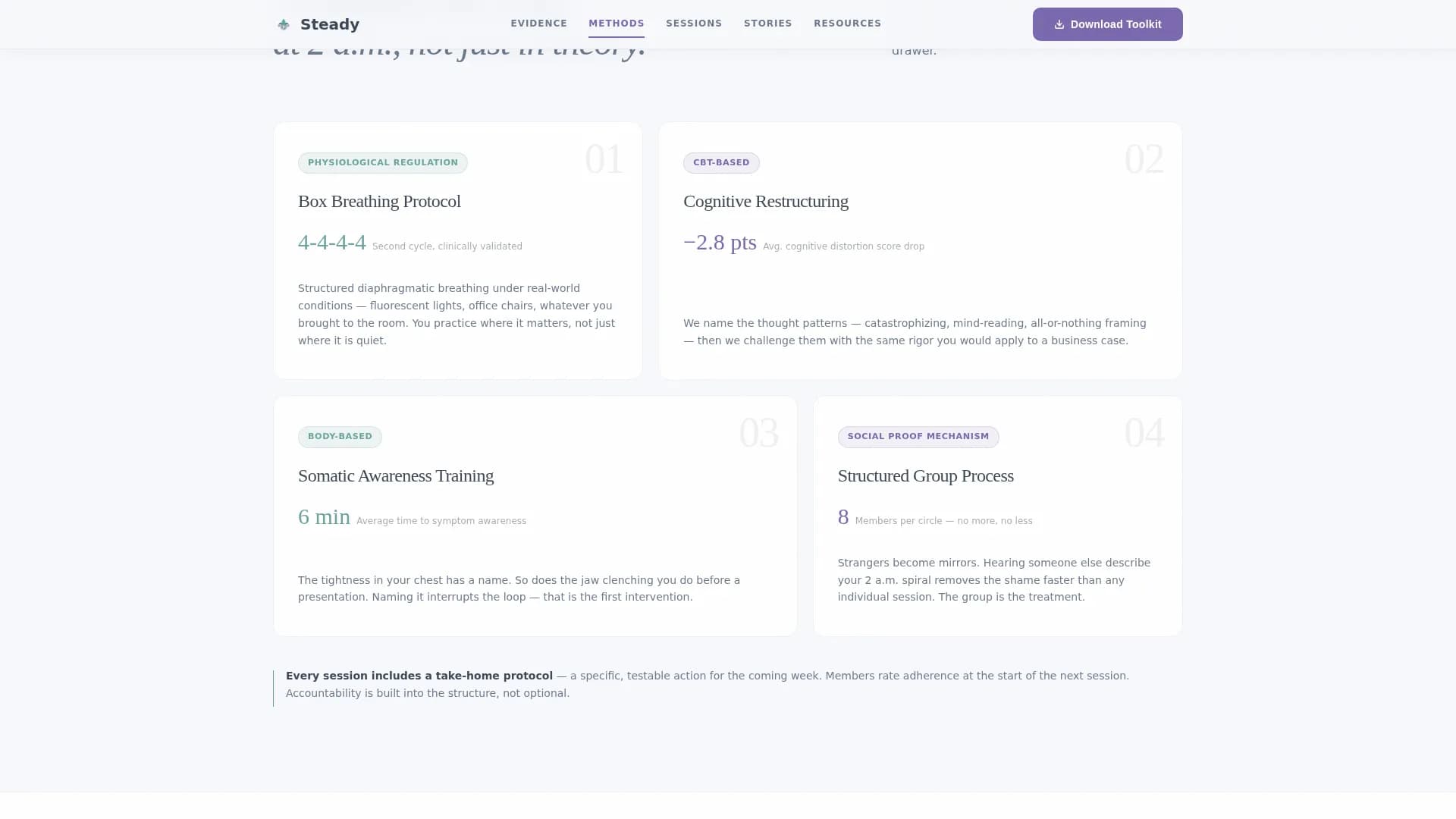
Task: Select the Cognitive Restructuring heading
Action: 766,202
